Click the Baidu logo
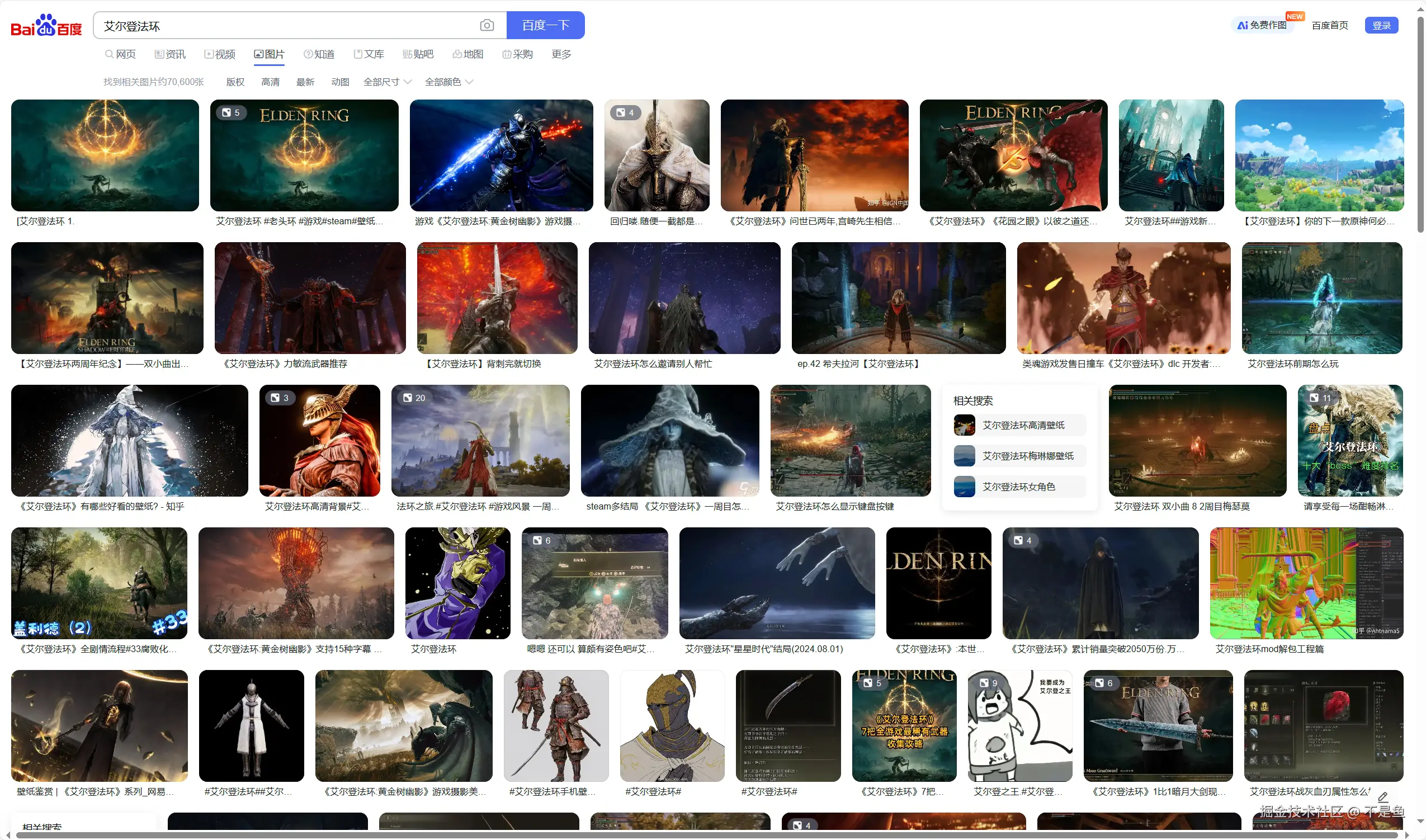The height and width of the screenshot is (840, 1426). click(x=45, y=25)
